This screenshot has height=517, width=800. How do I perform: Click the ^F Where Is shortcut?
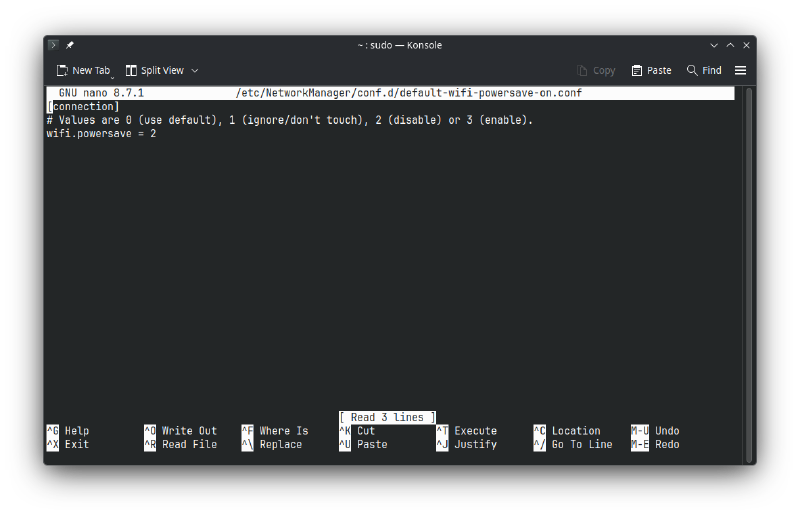click(275, 431)
